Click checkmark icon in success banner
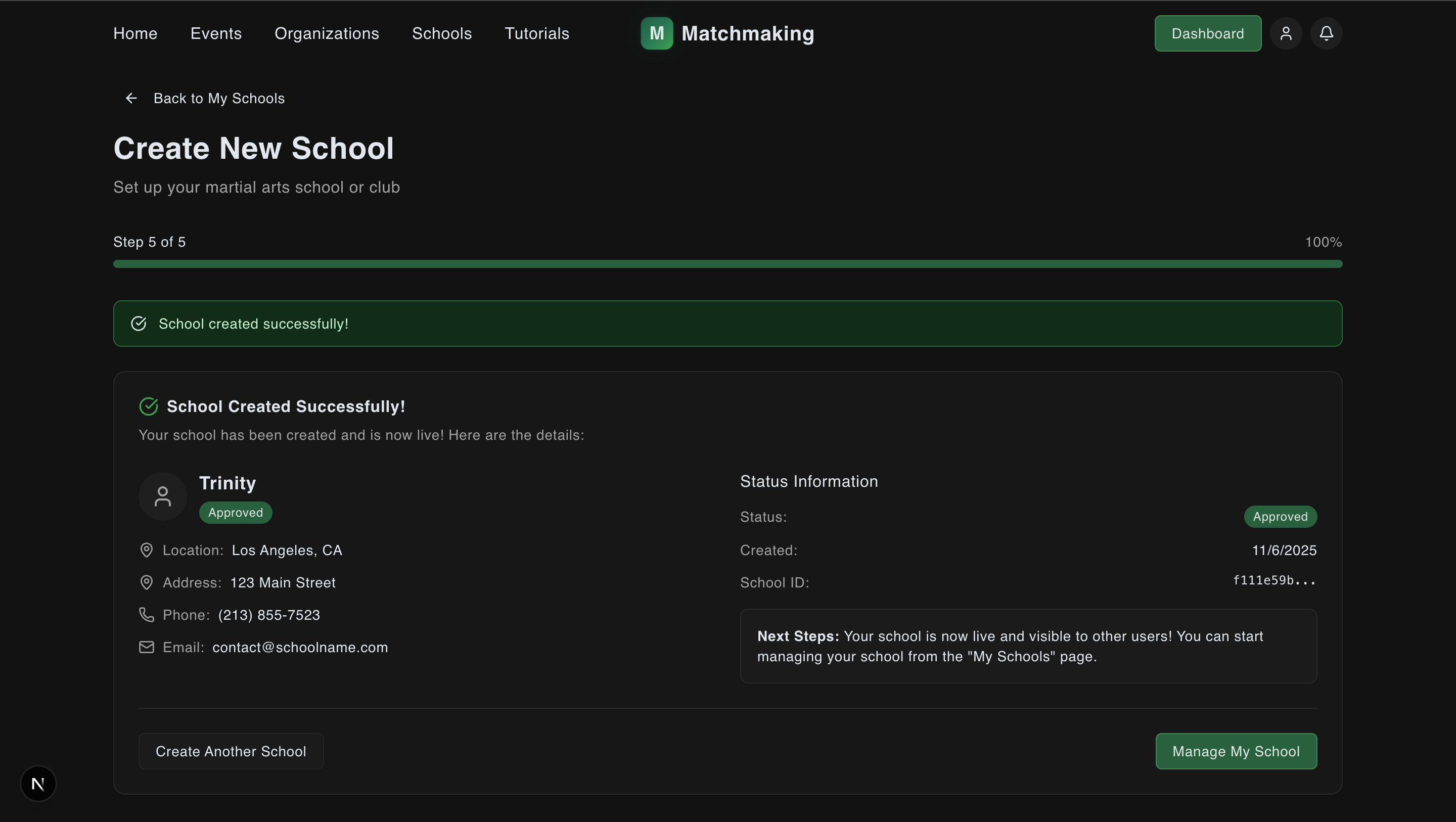Screen dimensions: 1456x822 click(x=139, y=324)
